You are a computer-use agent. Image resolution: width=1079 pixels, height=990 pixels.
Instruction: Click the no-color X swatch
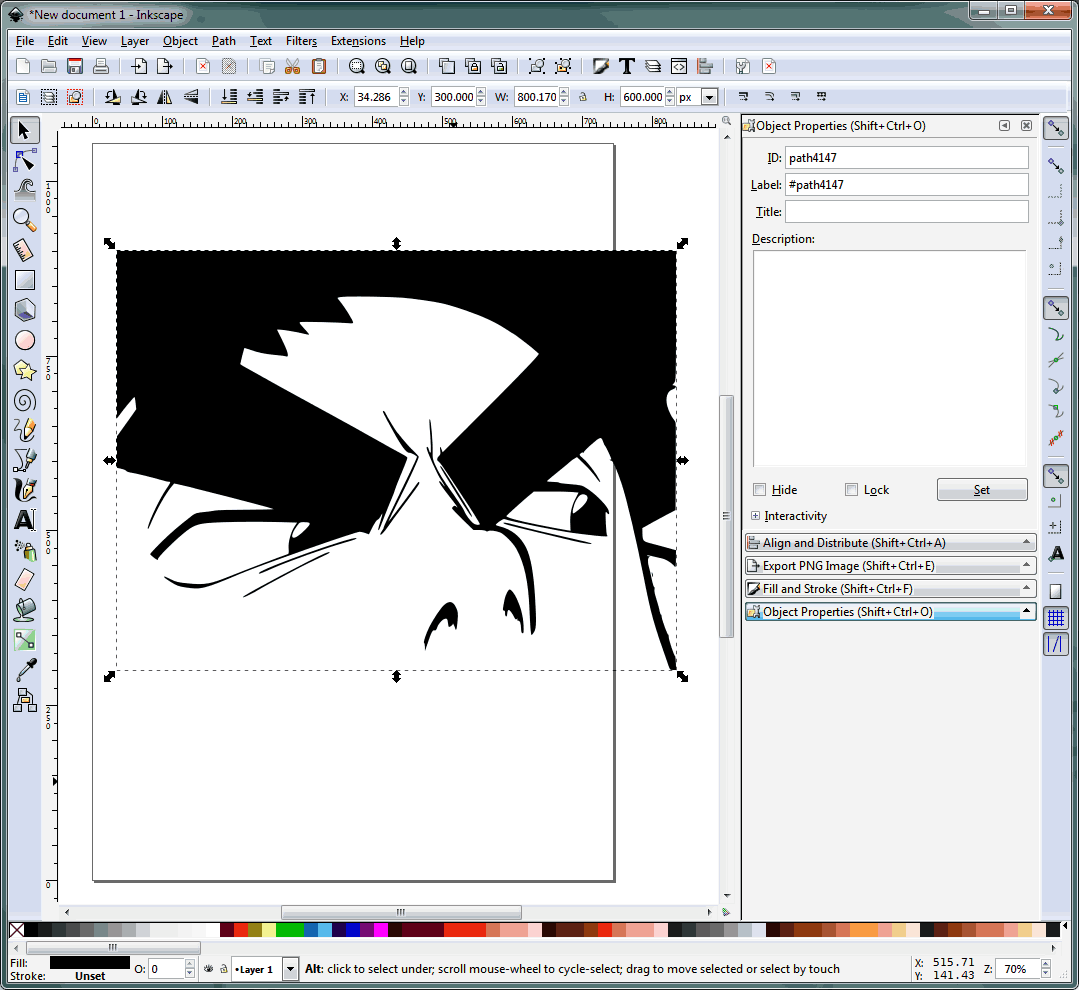[x=17, y=930]
